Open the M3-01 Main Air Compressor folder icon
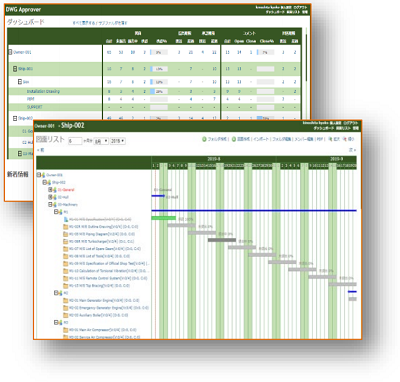The height and width of the screenshot is (382, 400). pos(66,330)
